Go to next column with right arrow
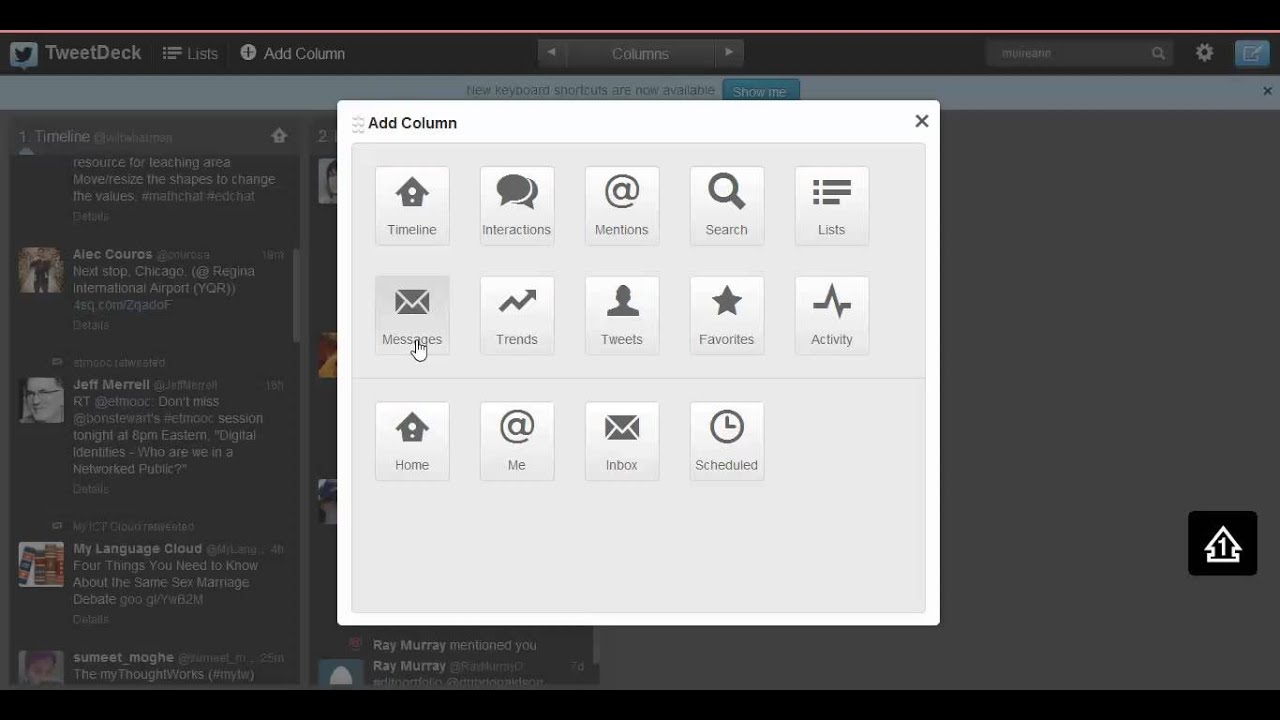This screenshot has width=1280, height=720. [x=729, y=53]
